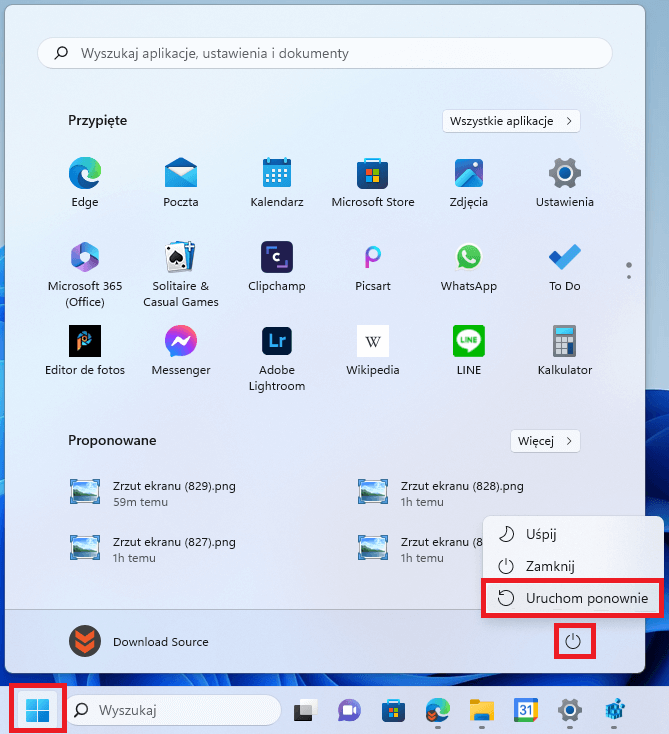Click the Start menu search field
Viewport: 669px width, 734px height.
[x=325, y=53]
